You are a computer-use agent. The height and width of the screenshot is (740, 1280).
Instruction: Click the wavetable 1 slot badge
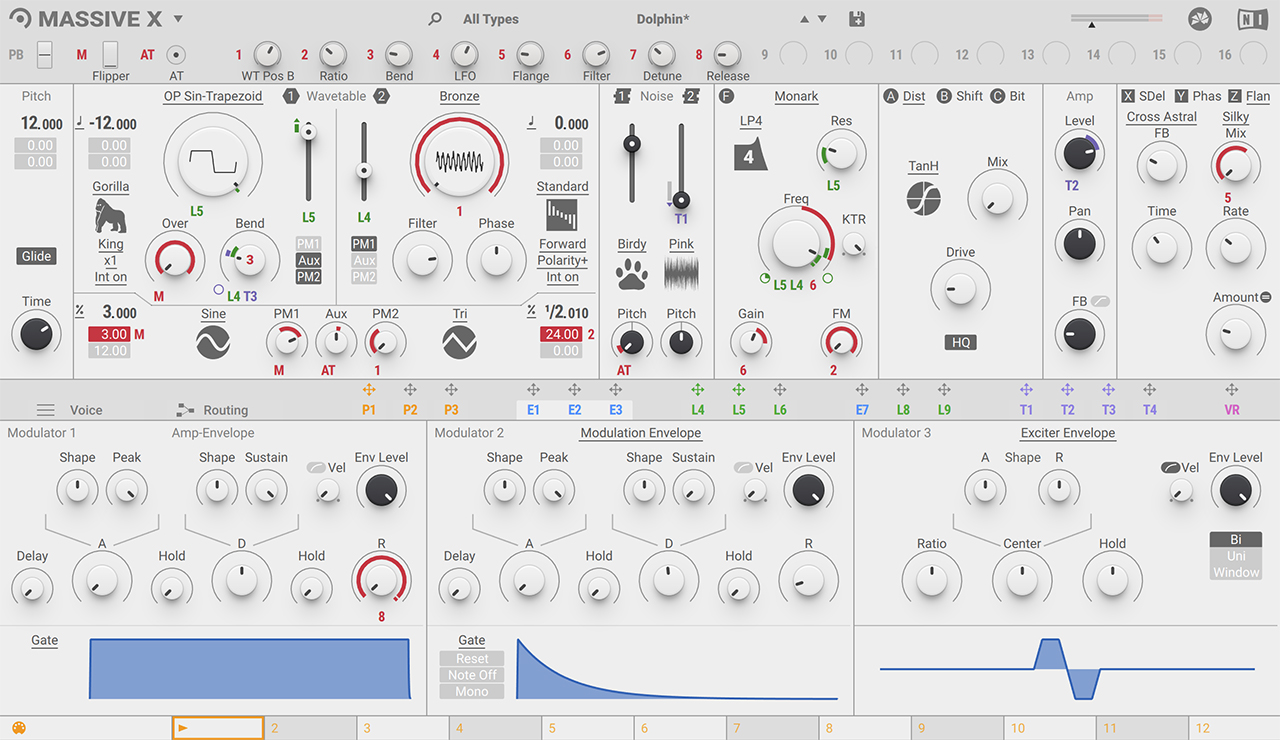coord(291,96)
